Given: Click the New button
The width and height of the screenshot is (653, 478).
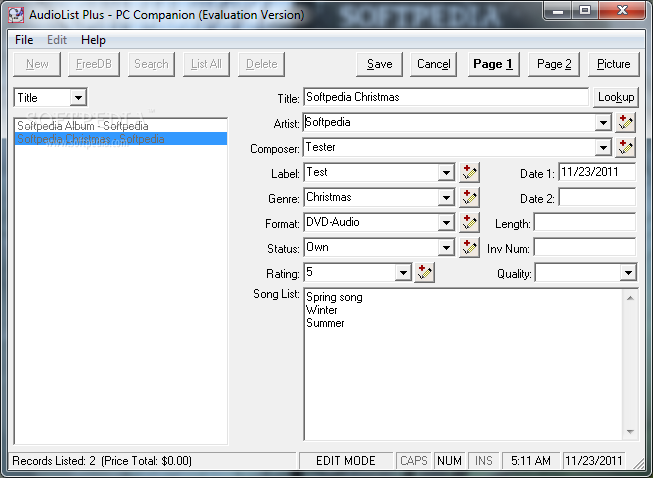Looking at the screenshot, I should click(x=37, y=64).
